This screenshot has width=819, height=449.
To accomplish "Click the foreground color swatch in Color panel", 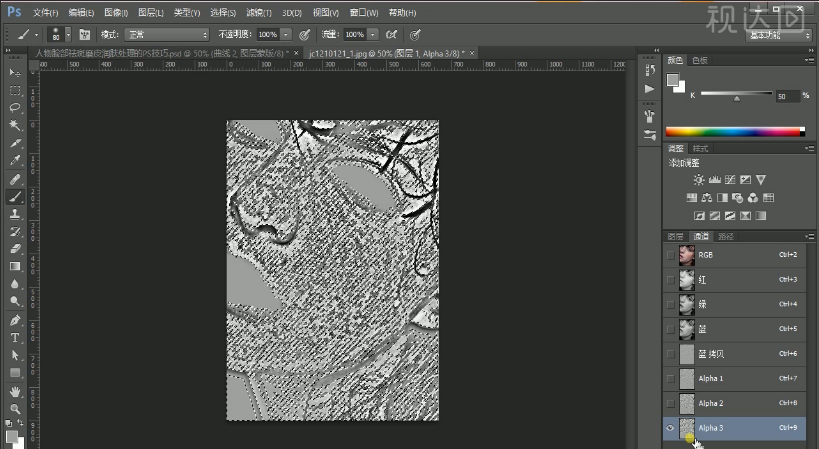I will 673,80.
